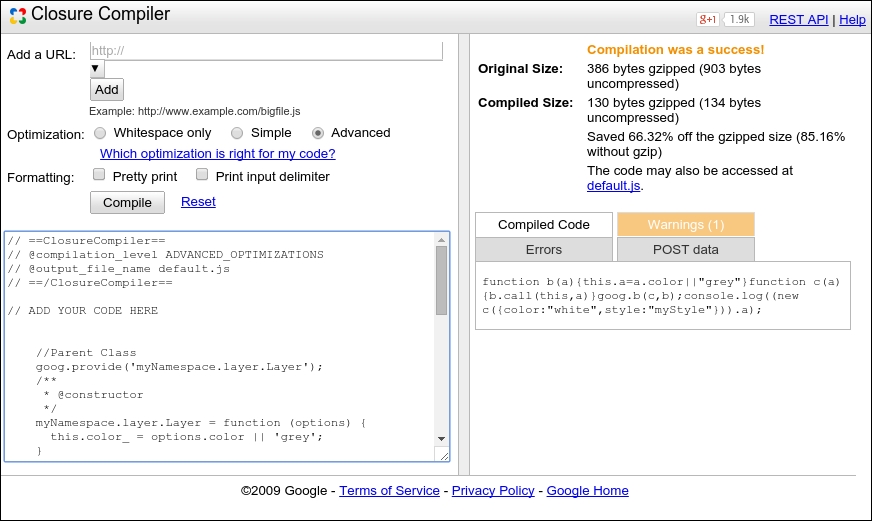872x521 pixels.
Task: Open the URL dropdown arrow
Action: click(x=97, y=69)
